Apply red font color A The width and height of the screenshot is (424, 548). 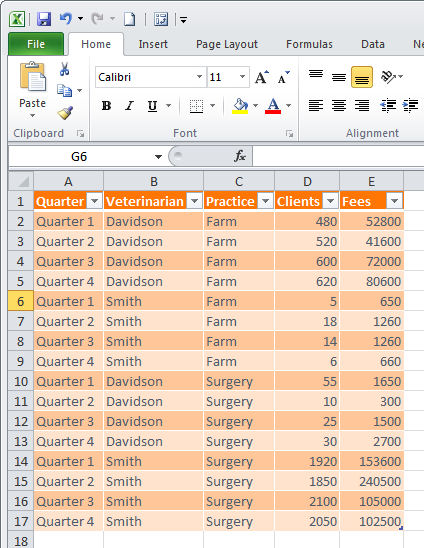[x=273, y=106]
